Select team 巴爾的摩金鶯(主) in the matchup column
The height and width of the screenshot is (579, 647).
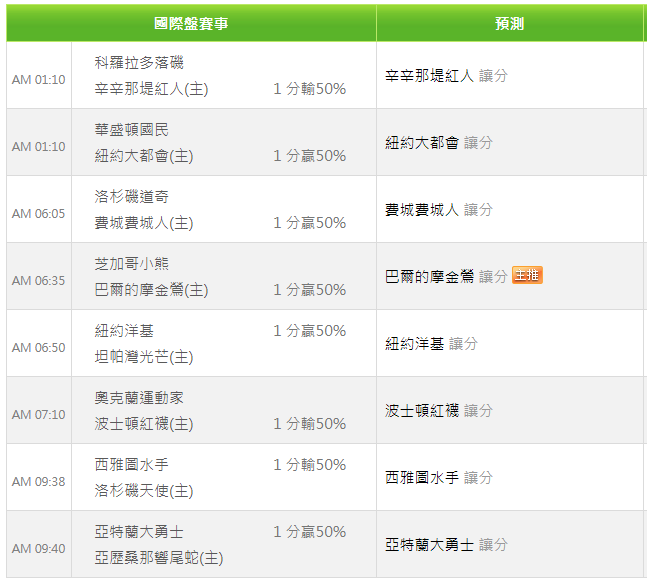pos(151,290)
